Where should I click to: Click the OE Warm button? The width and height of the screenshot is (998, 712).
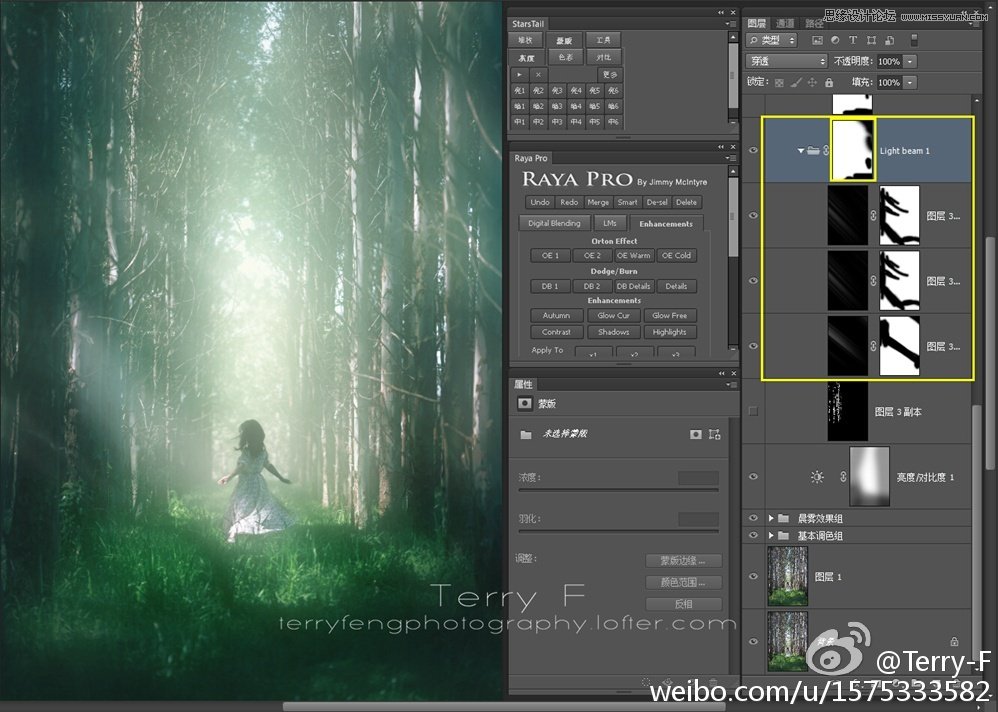(x=633, y=255)
